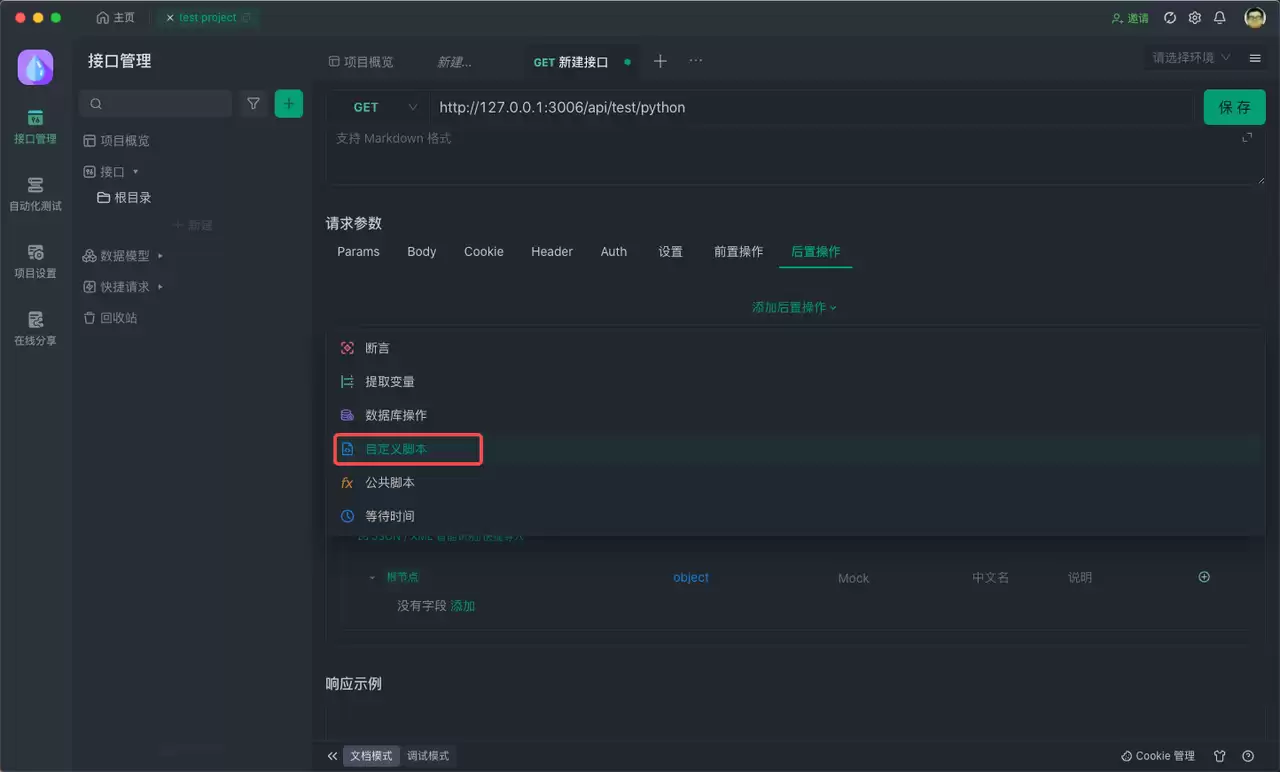Expand 数据模型 in the tree
The width and height of the screenshot is (1280, 772).
(x=160, y=256)
